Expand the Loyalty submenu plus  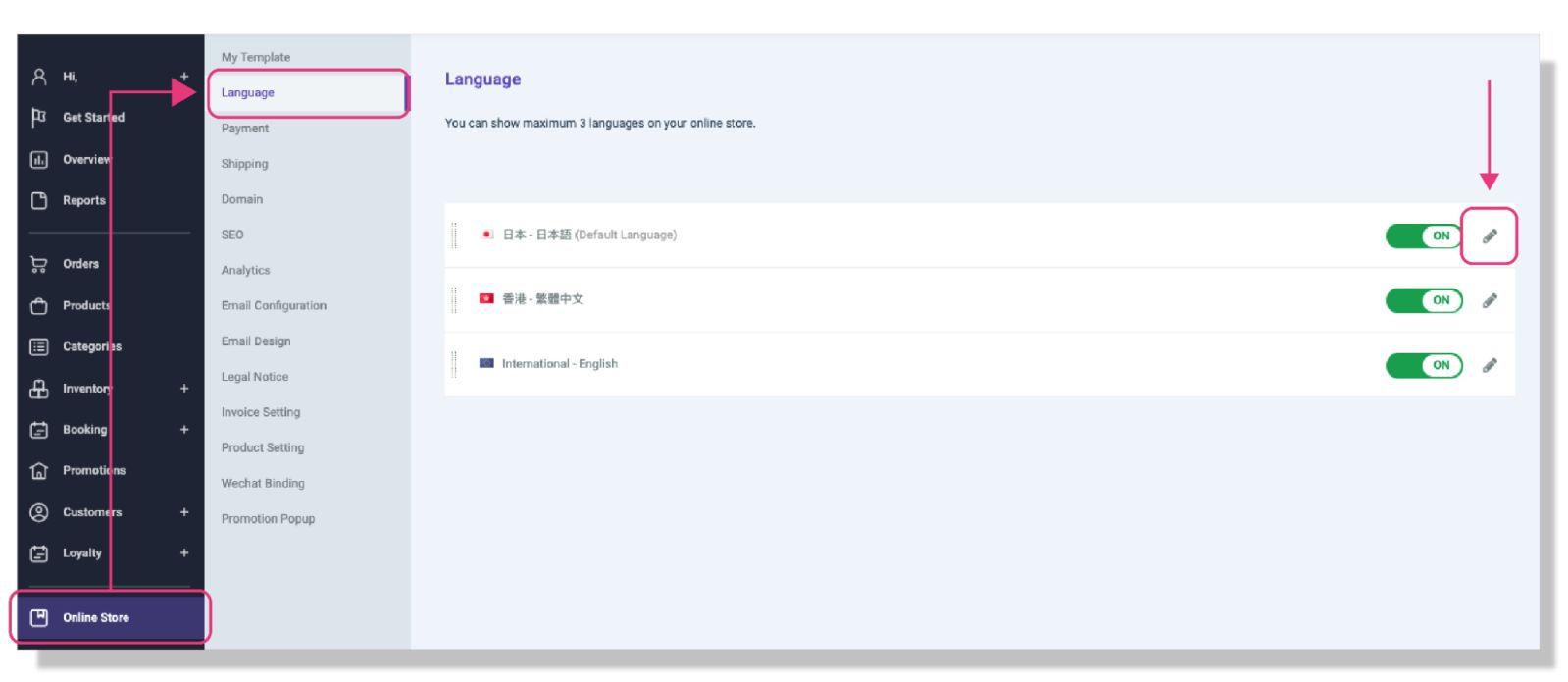coord(184,553)
